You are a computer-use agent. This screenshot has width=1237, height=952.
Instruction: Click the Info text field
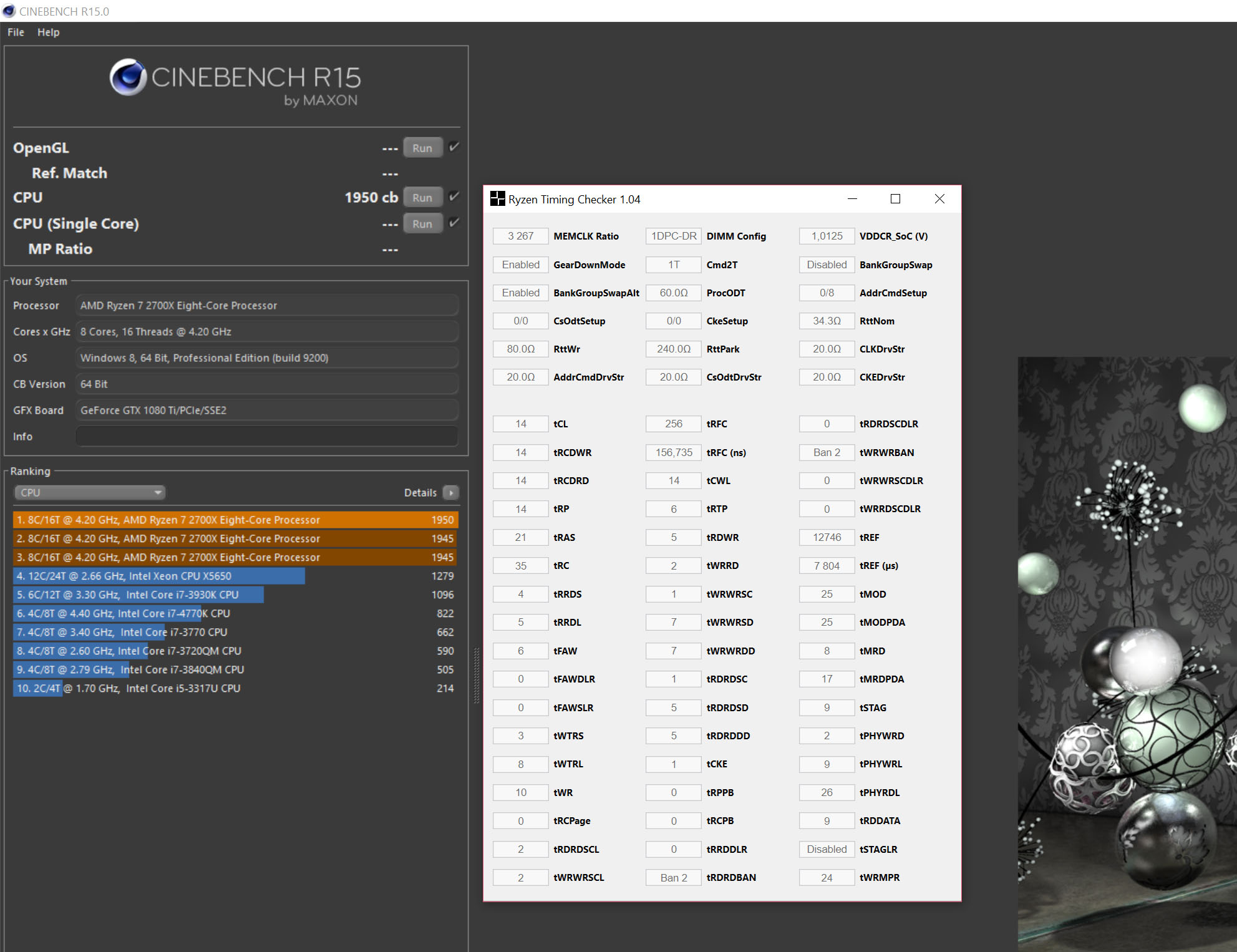267,437
